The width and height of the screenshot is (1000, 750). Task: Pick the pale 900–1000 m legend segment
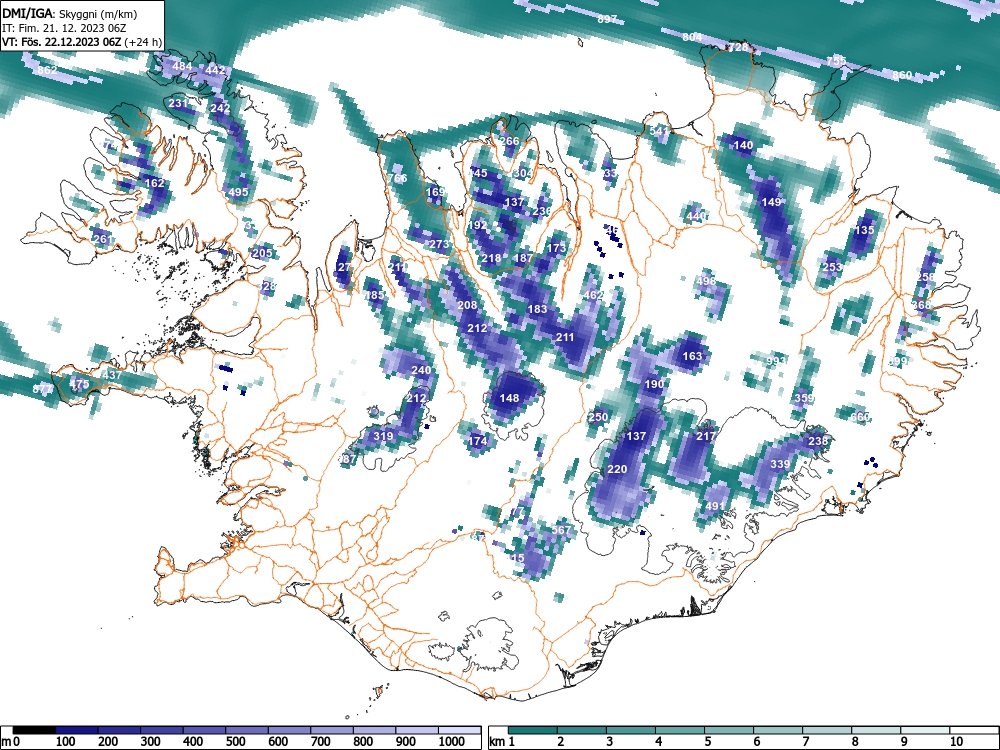tap(416, 730)
